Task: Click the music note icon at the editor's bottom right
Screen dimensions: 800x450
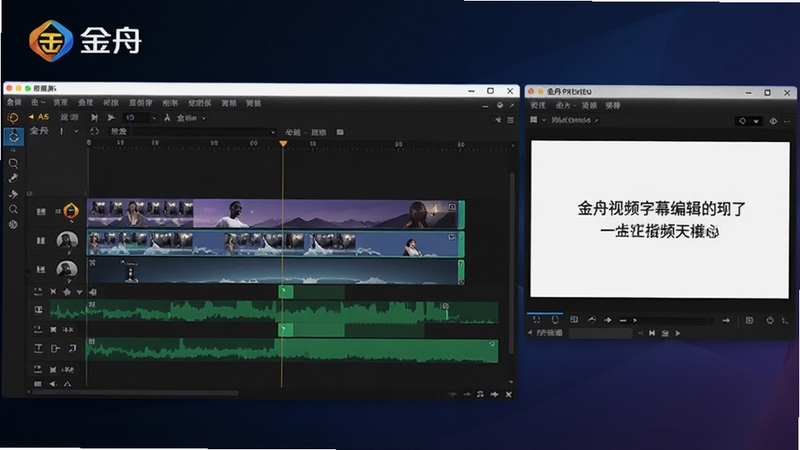Action: (480, 394)
